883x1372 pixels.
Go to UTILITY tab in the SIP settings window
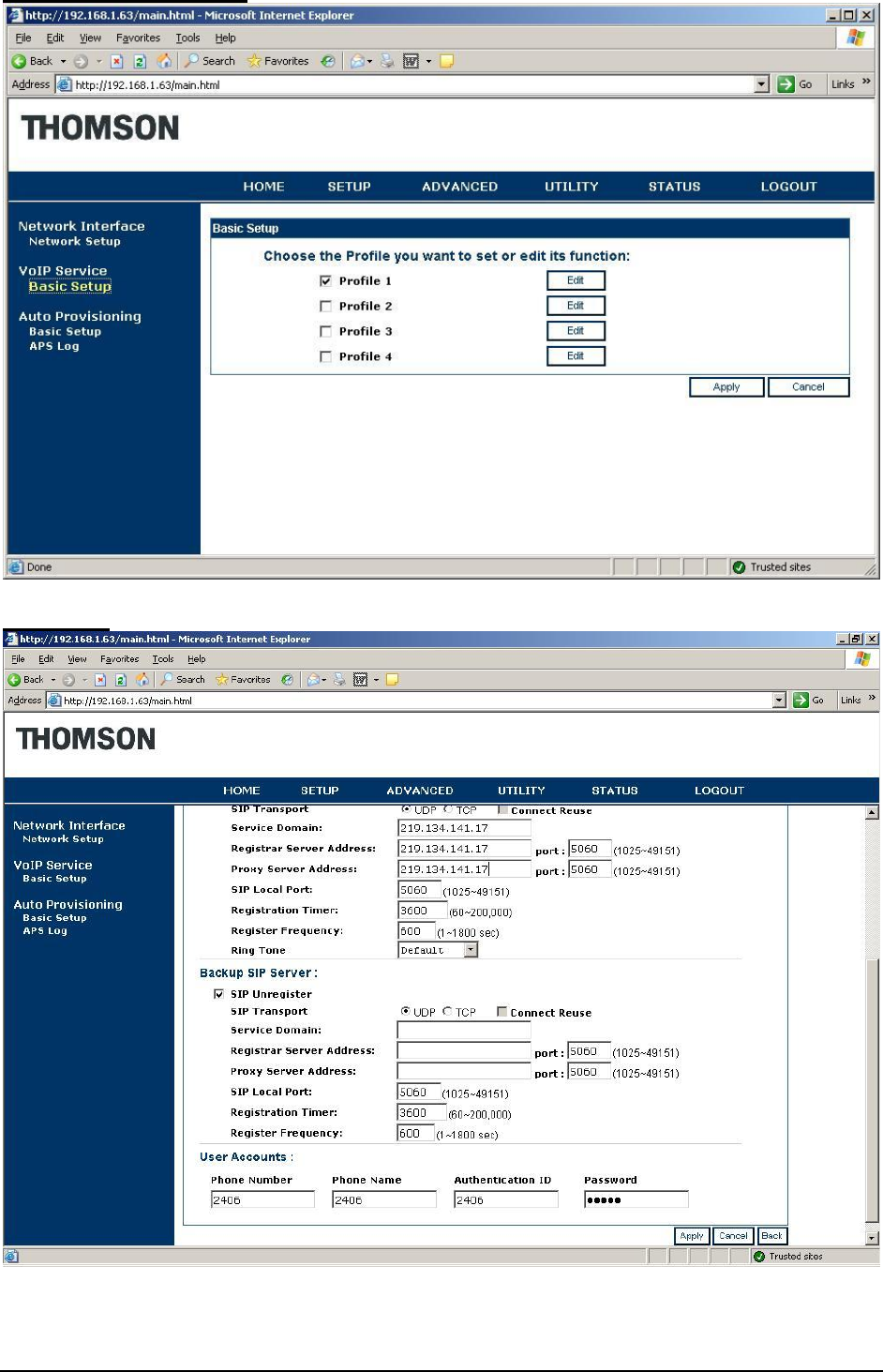pos(521,791)
